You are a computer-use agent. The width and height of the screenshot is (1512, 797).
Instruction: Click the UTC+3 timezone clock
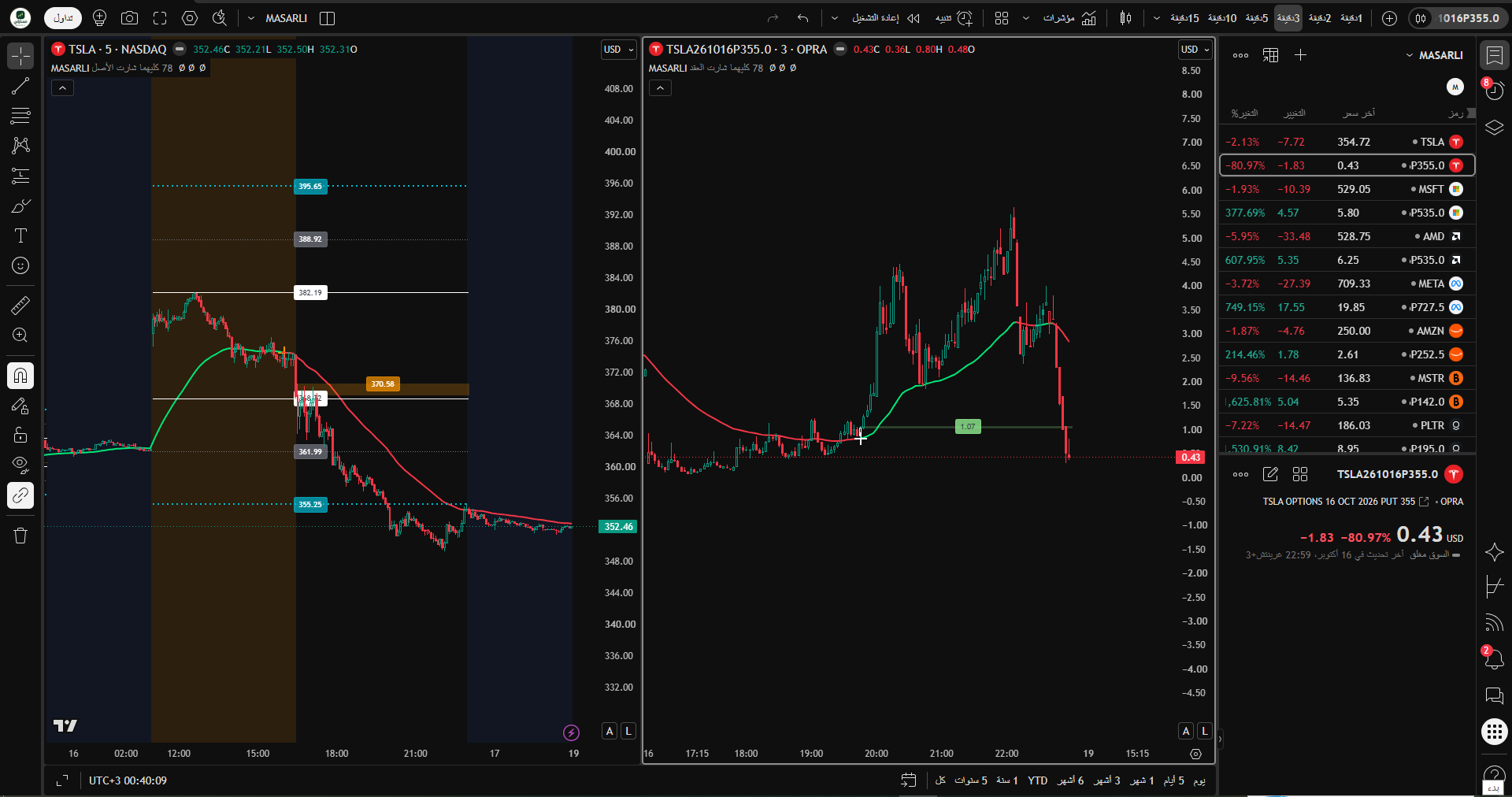(x=128, y=780)
